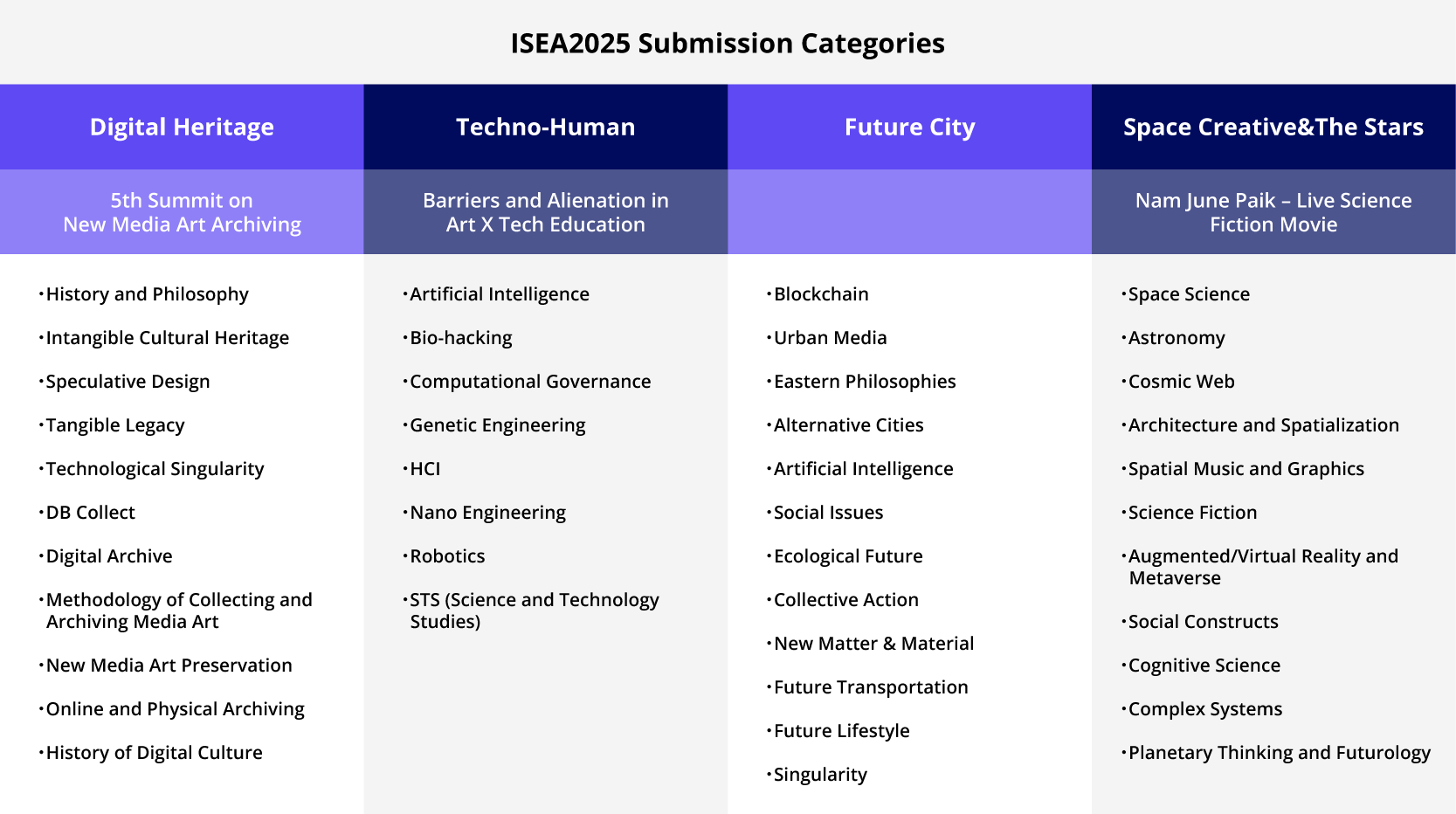Click the ISEA2025 Submission Categories title
Image resolution: width=1456 pixels, height=814 pixels.
(728, 44)
